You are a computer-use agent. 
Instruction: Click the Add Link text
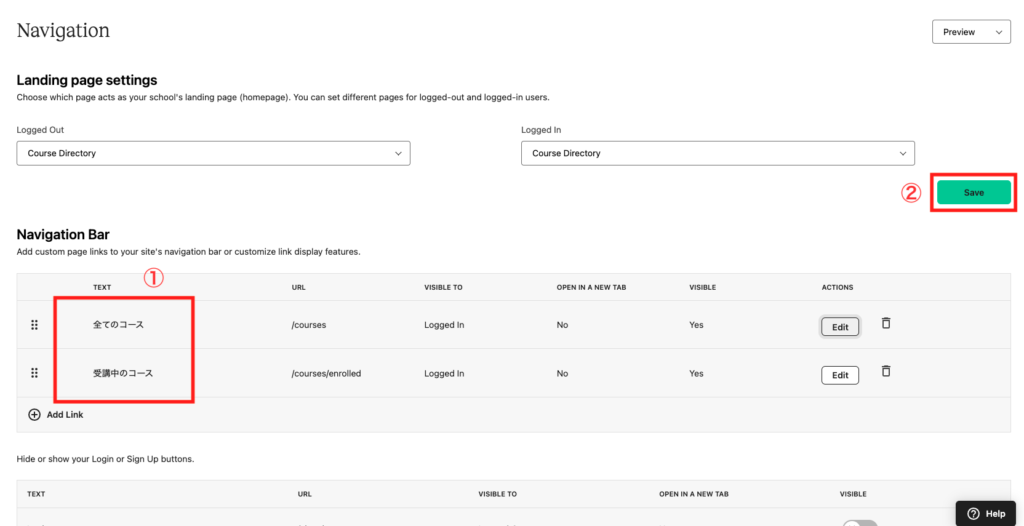(x=65, y=415)
